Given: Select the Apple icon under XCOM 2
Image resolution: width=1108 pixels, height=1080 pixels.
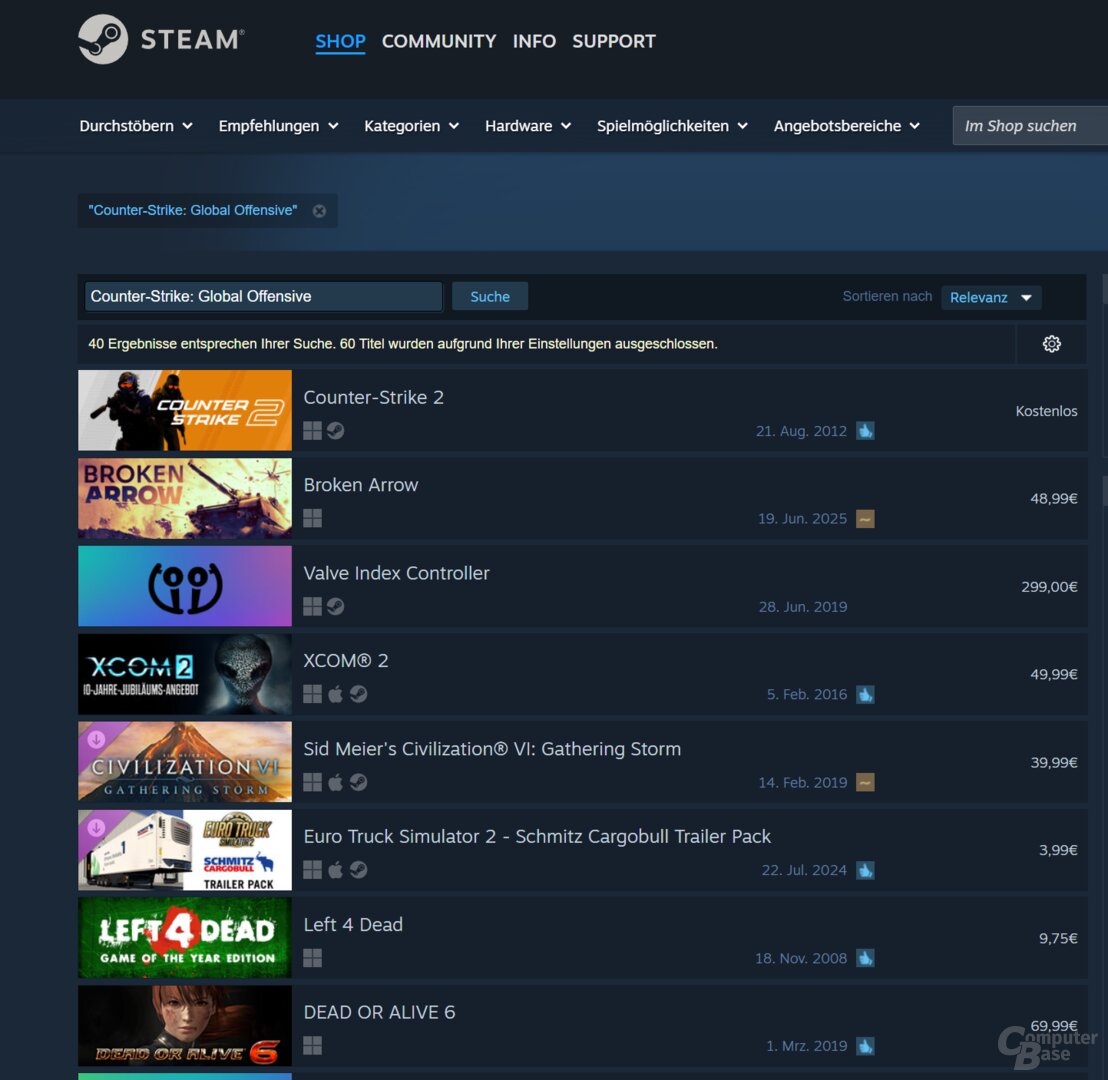Looking at the screenshot, I should pyautogui.click(x=335, y=694).
